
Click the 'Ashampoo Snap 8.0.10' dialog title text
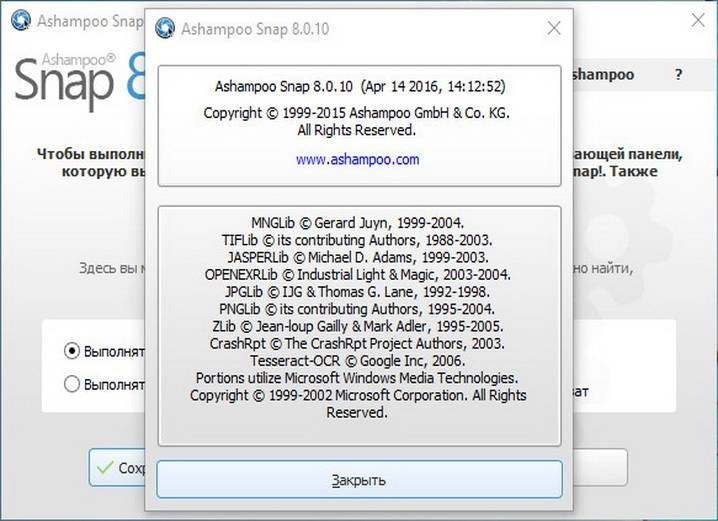255,29
